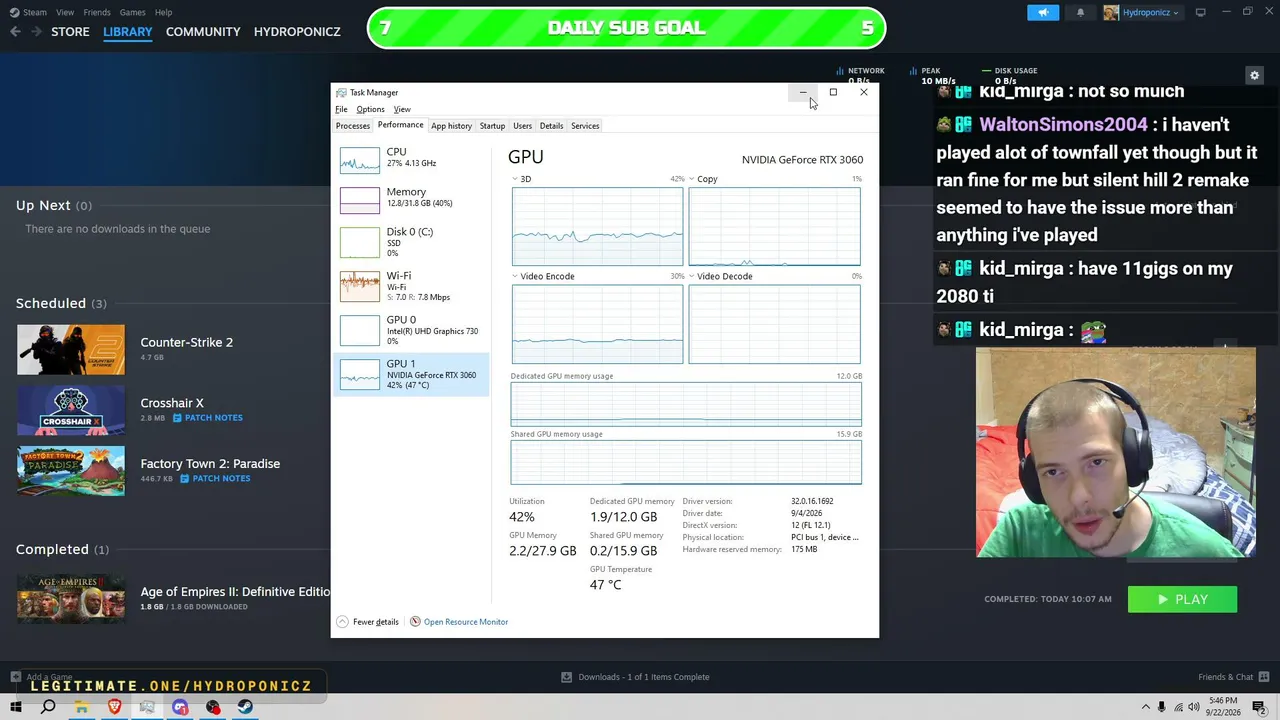Open Task Manager File menu
The width and height of the screenshot is (1280, 720).
341,109
